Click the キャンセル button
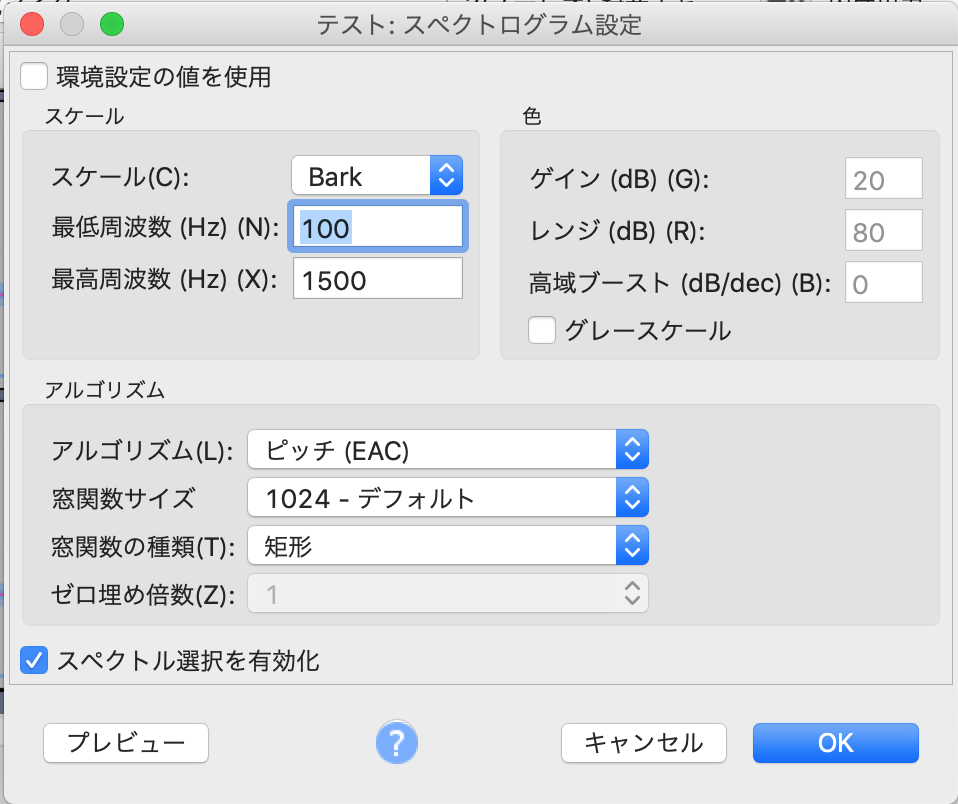The height and width of the screenshot is (804, 958). tap(644, 743)
